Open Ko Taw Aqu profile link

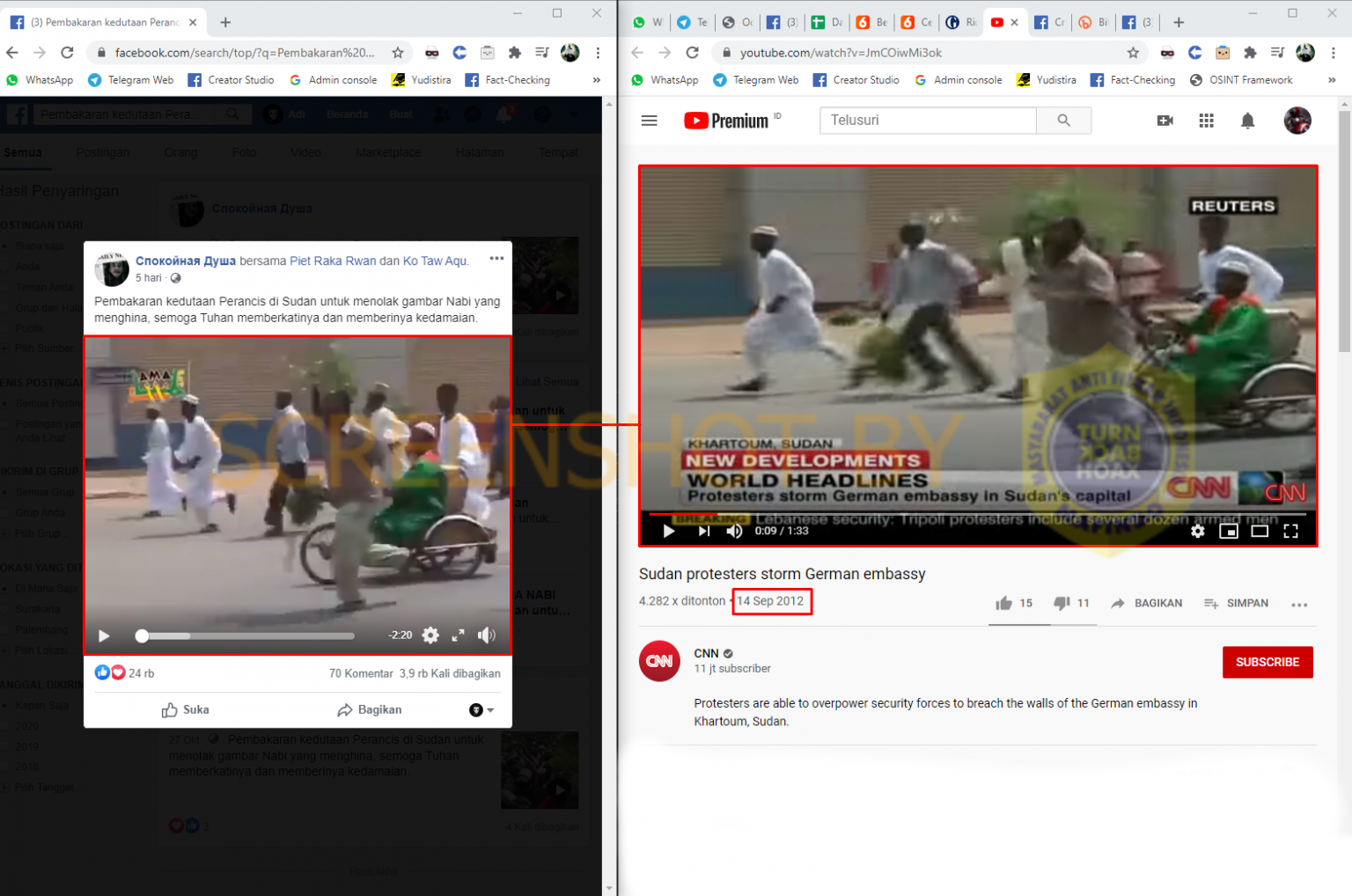click(x=435, y=261)
